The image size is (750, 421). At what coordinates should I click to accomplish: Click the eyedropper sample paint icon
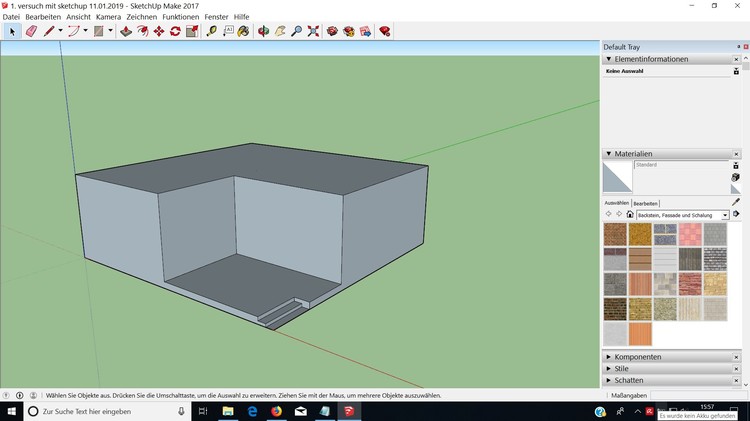[736, 202]
